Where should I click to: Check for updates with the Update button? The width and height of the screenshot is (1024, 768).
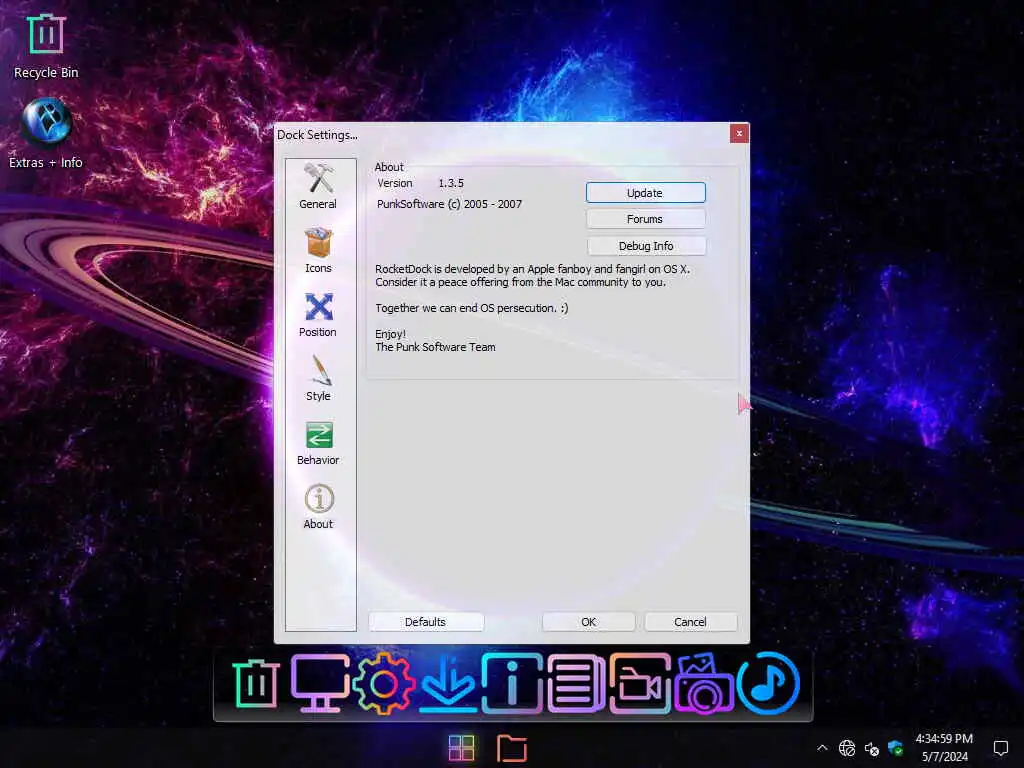[645, 193]
